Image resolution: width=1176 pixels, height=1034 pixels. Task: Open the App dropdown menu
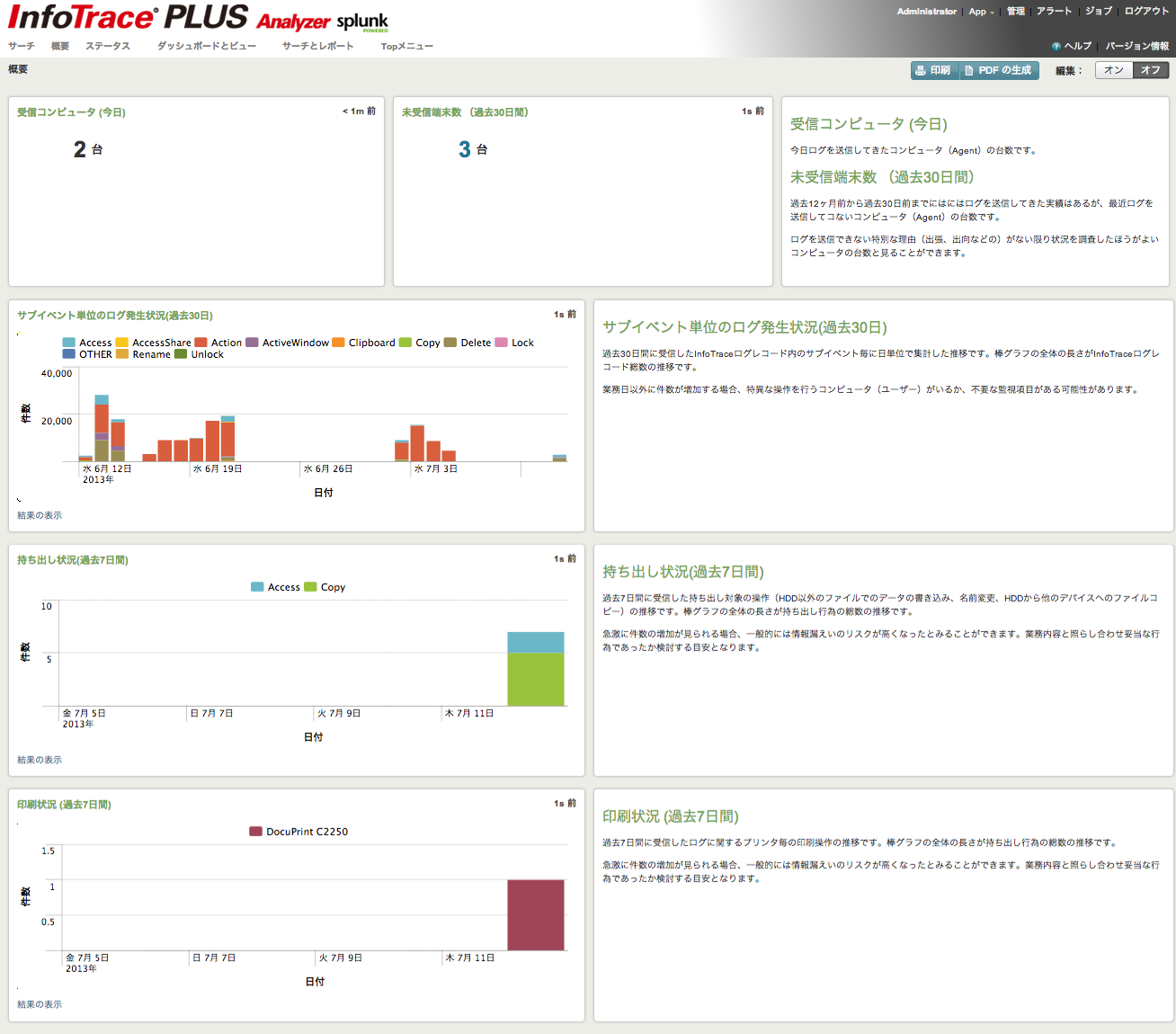pos(981,12)
